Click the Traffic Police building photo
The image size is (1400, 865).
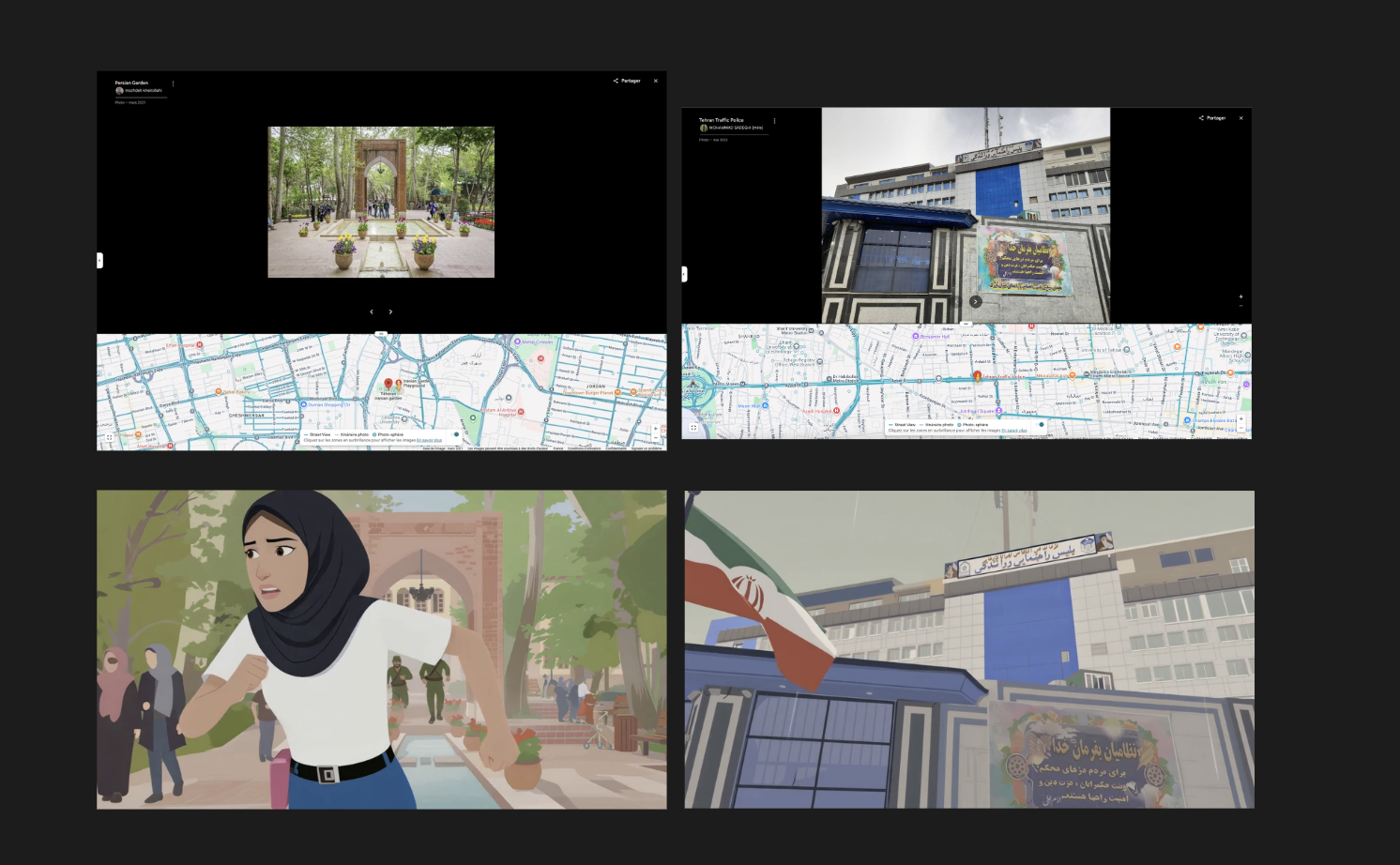pos(966,215)
